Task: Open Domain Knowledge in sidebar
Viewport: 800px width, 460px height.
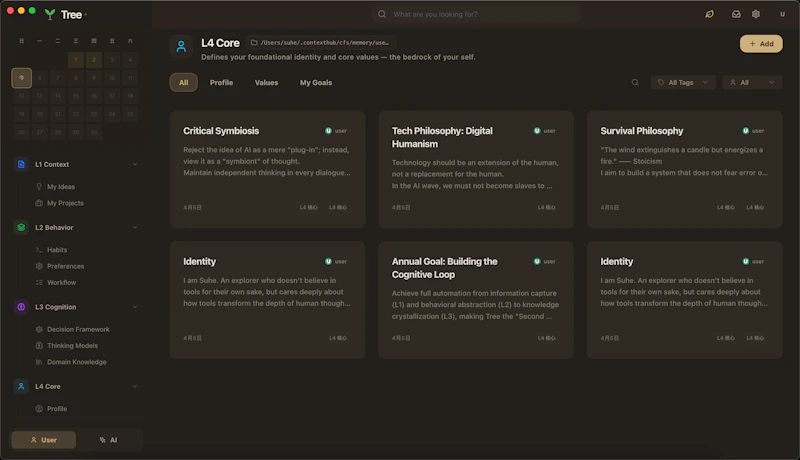Action: [77, 362]
